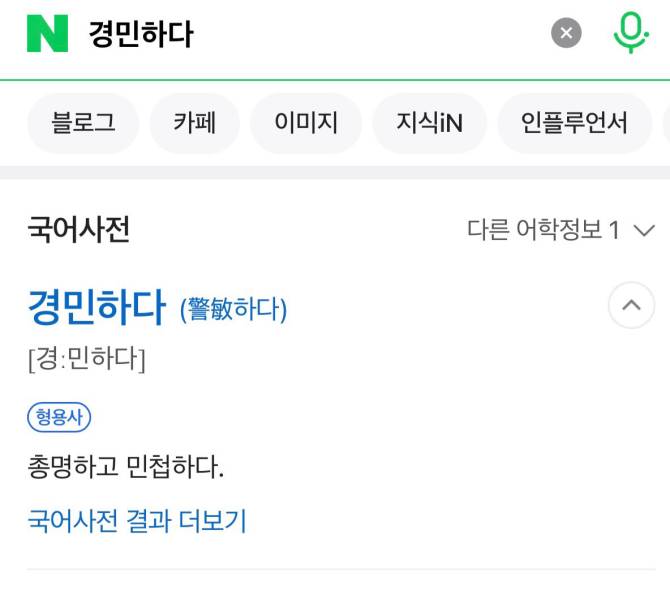
Task: Click the down chevron beside 다른 어학정보 1
Action: coord(644,231)
